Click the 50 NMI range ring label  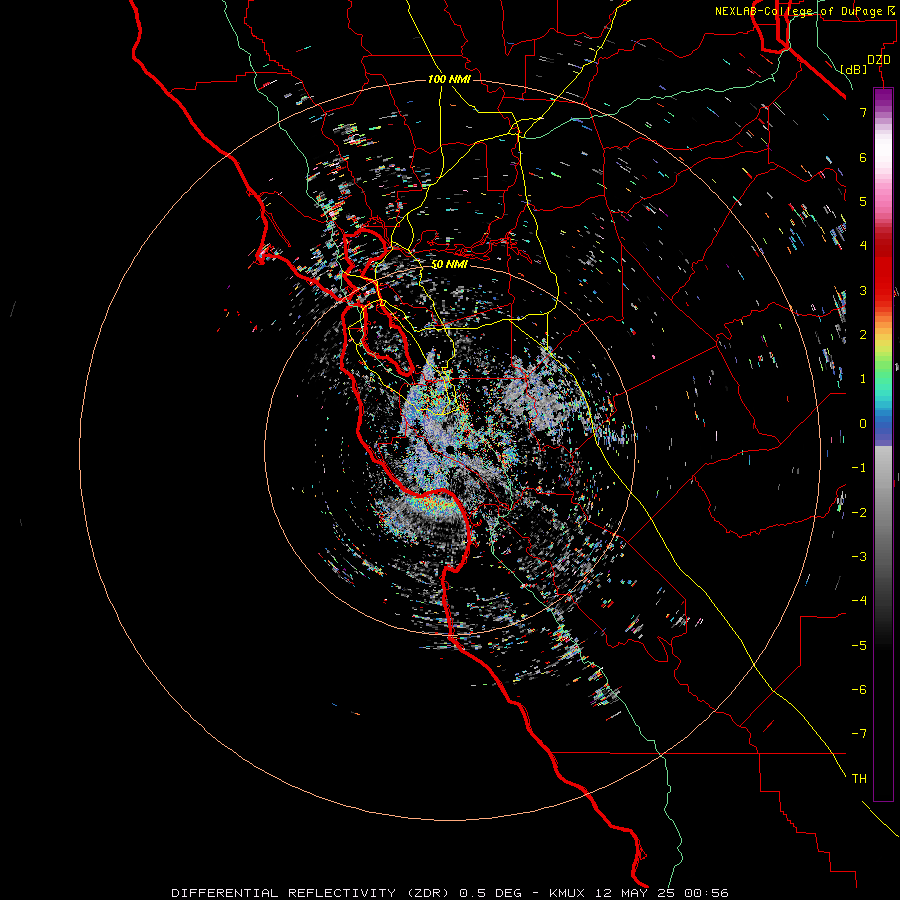tap(449, 265)
